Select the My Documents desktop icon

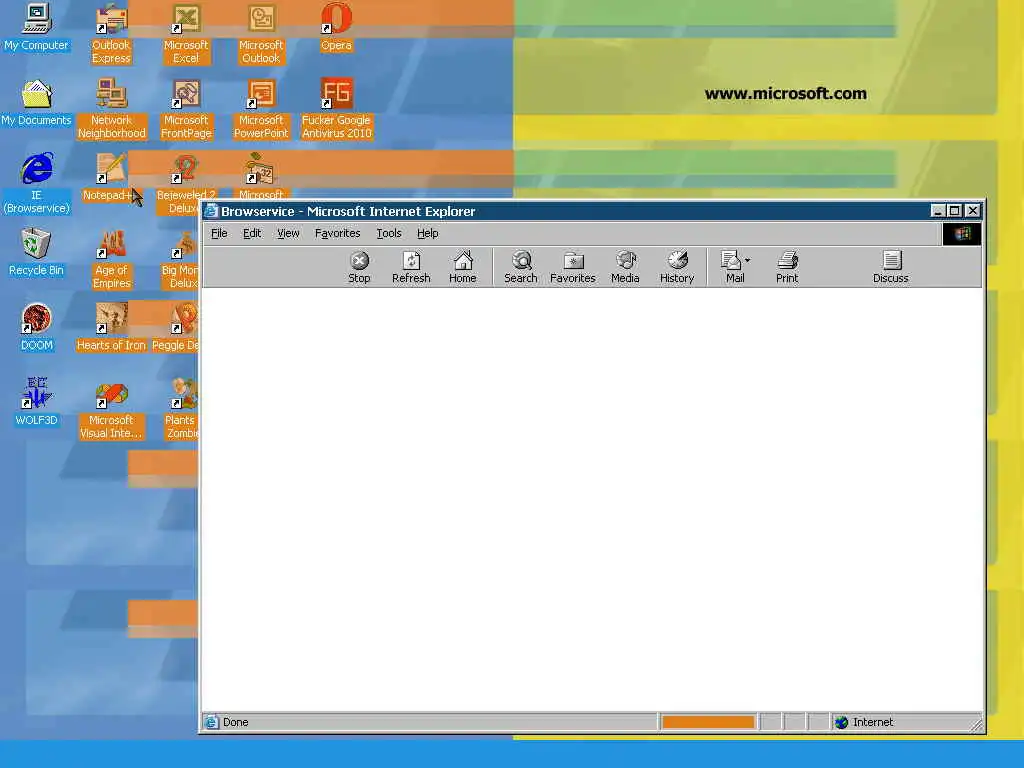click(37, 103)
